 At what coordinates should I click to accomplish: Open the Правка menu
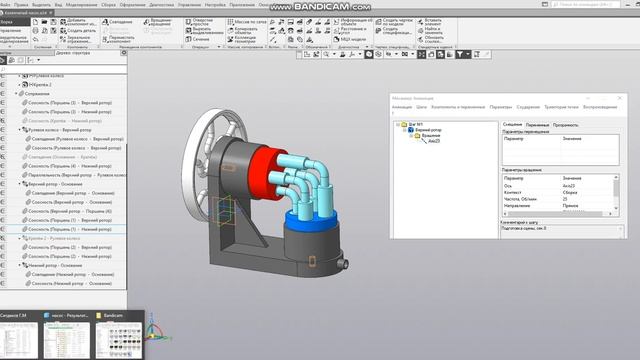21,5
